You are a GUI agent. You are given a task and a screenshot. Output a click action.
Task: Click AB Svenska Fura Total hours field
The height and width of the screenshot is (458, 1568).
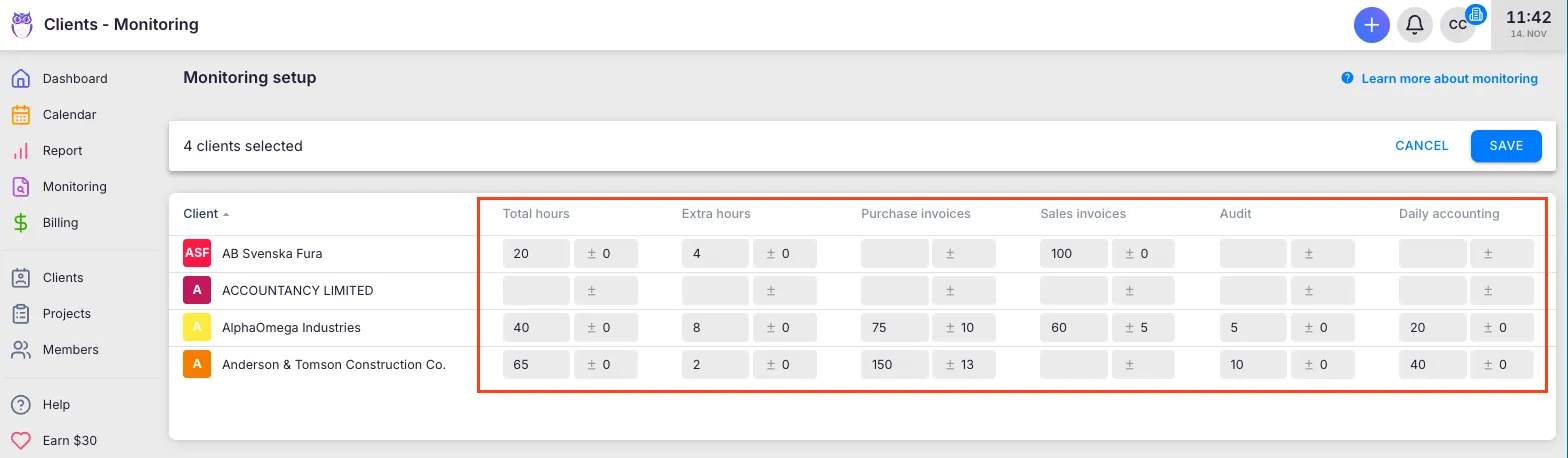[x=536, y=254]
